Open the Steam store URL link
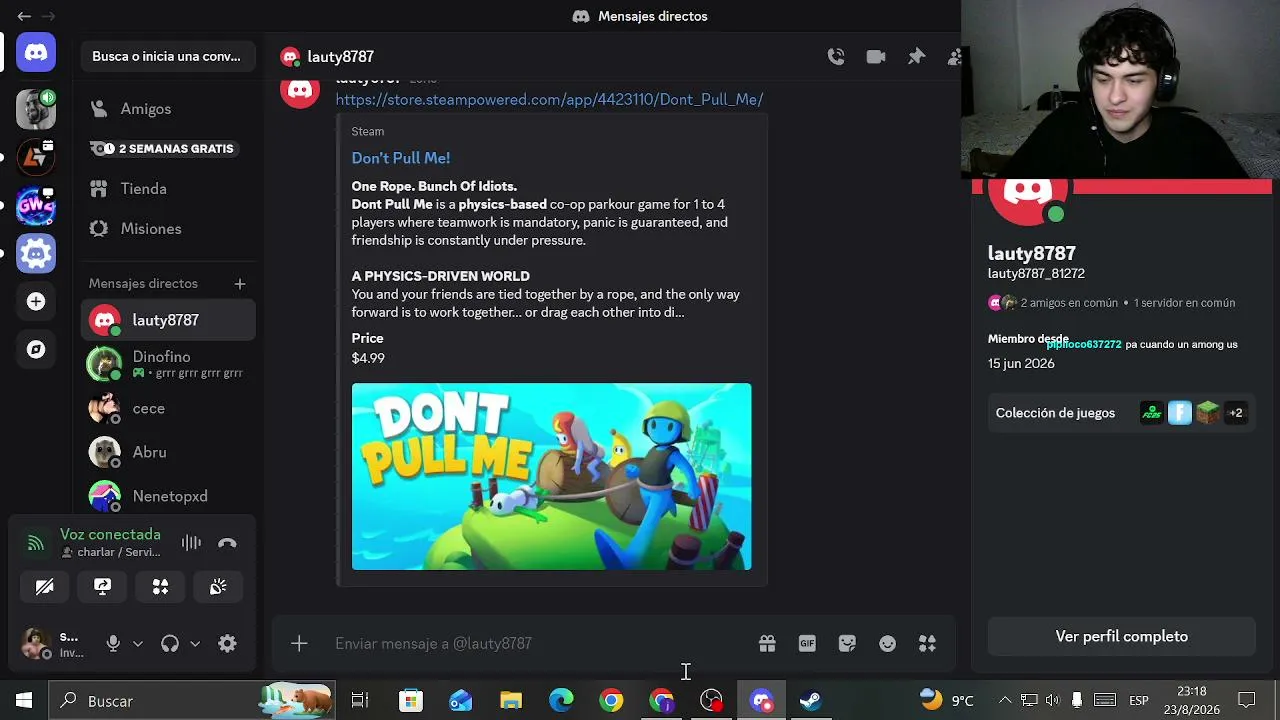The height and width of the screenshot is (720, 1280). pyautogui.click(x=549, y=99)
